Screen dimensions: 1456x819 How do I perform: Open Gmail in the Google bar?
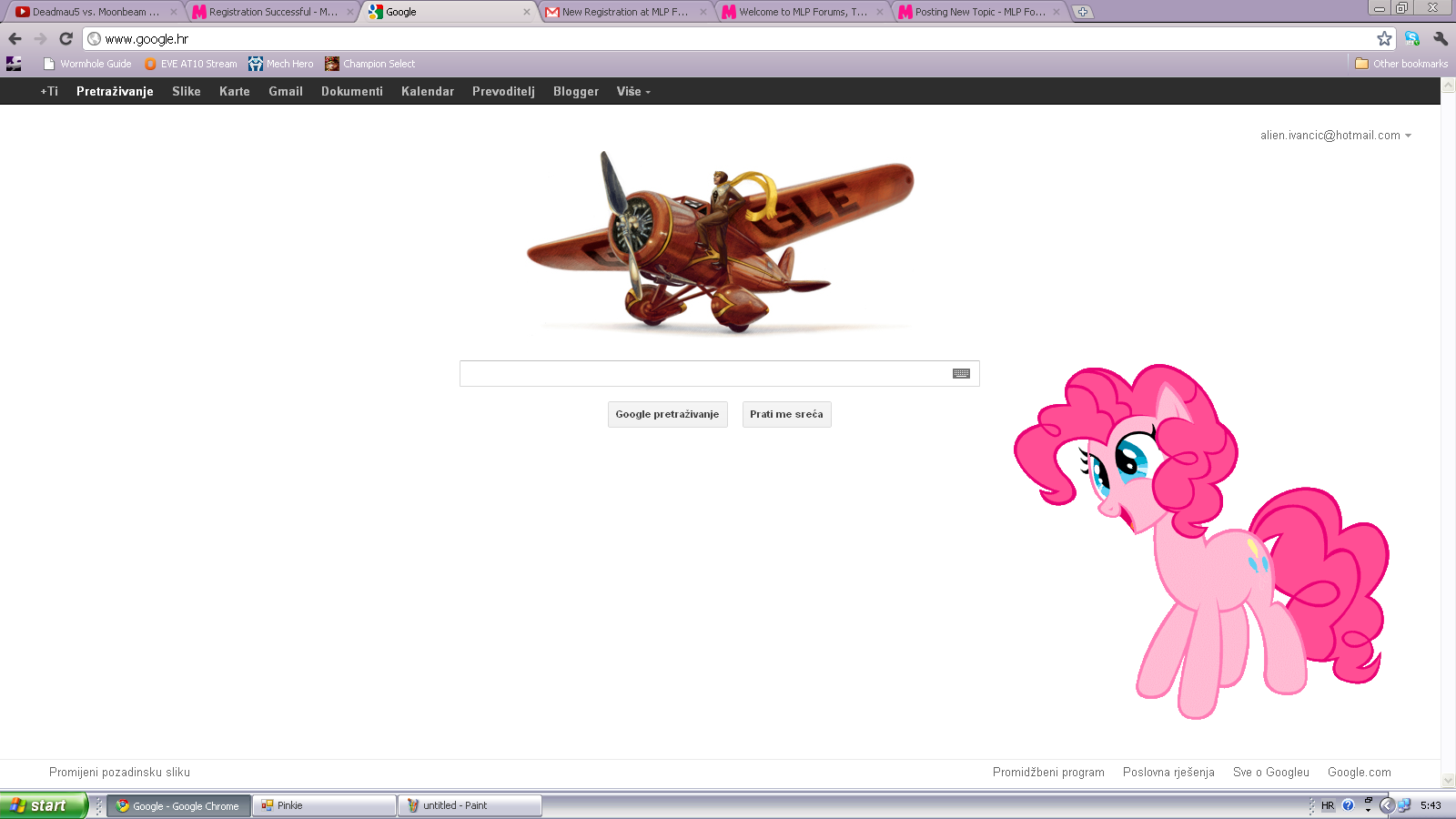click(286, 91)
